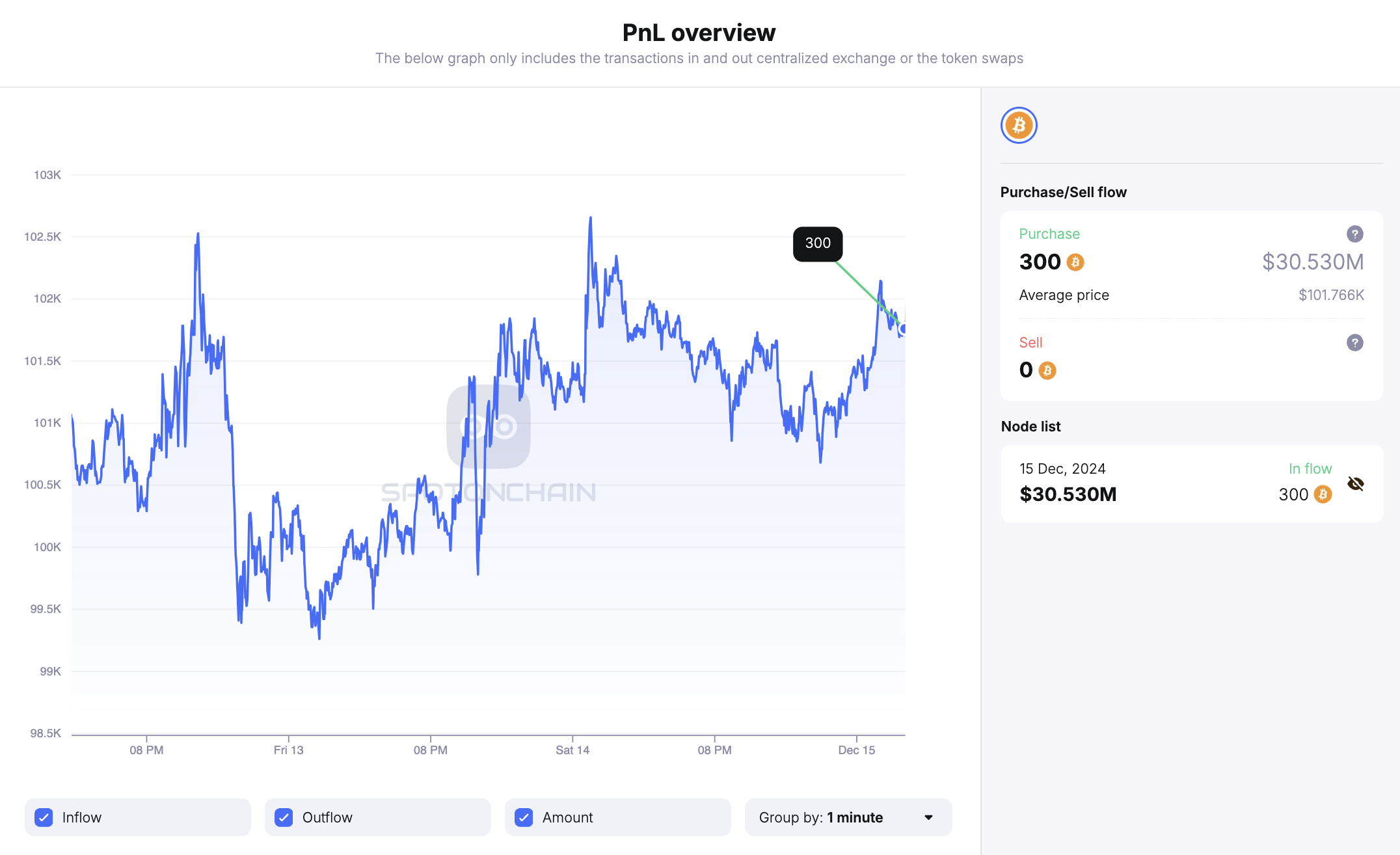Click the Spot On Chain watermark logo
The image size is (1400, 855).
pyautogui.click(x=489, y=427)
